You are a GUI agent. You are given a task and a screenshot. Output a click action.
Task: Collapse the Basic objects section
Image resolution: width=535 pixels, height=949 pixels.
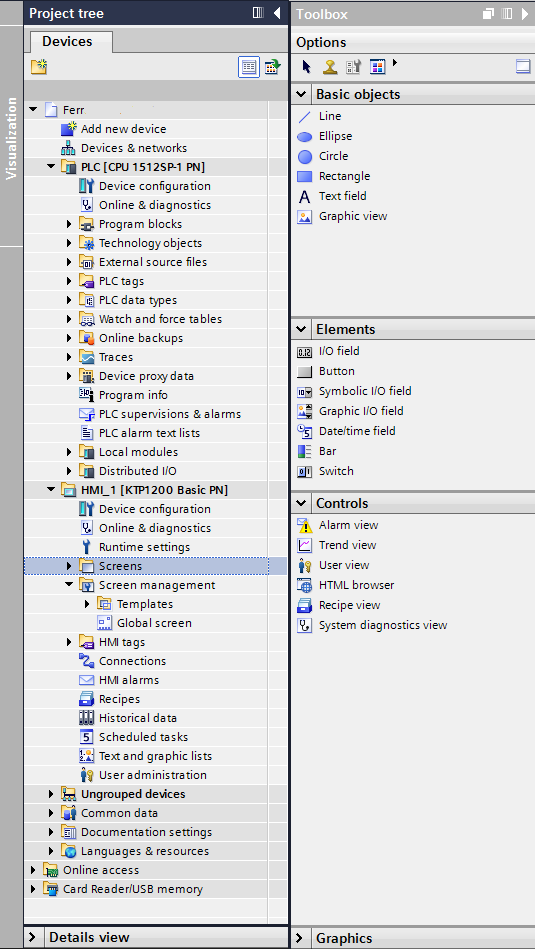pyautogui.click(x=301, y=94)
